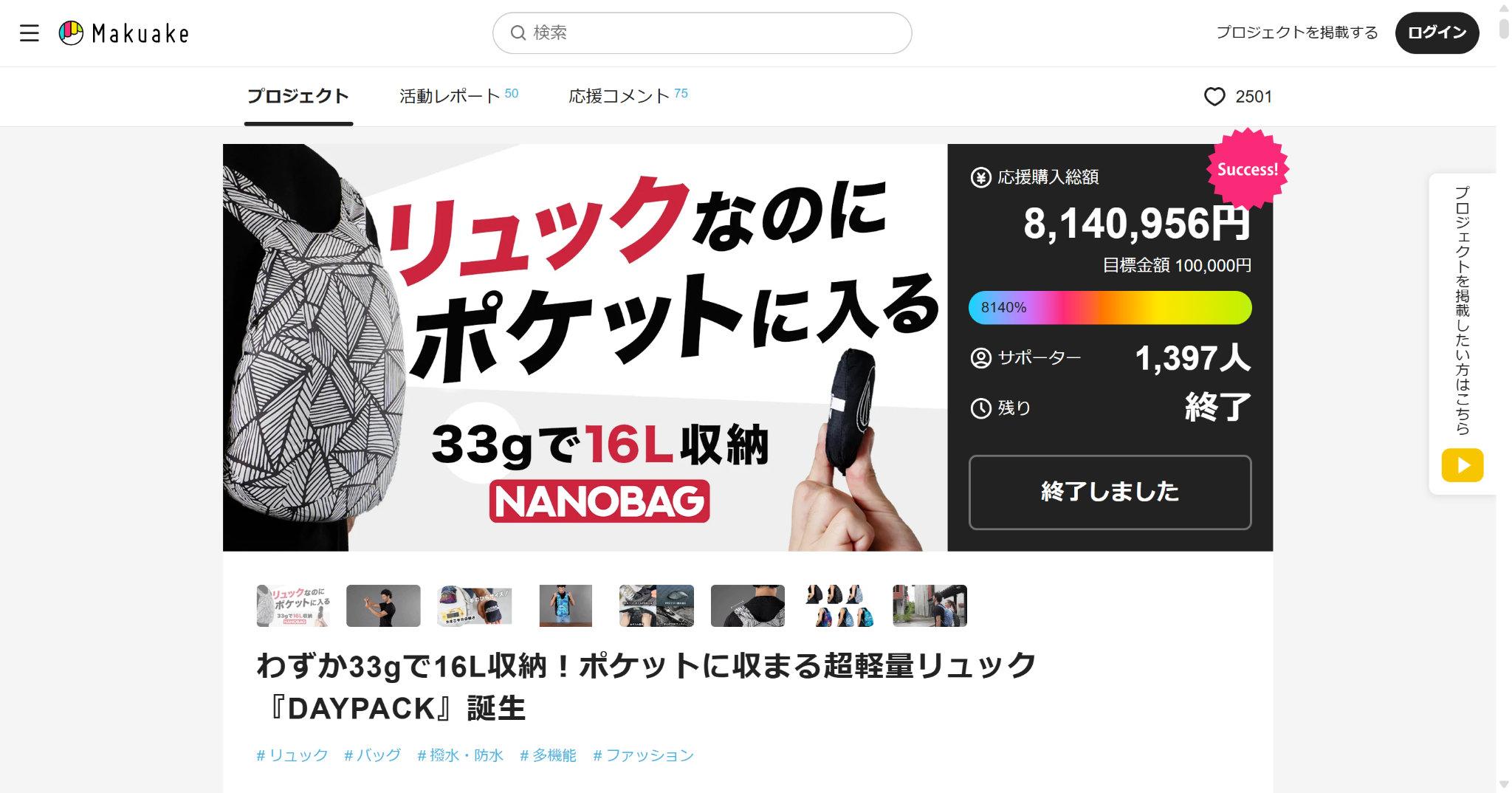Switch to the 応援コメント tab

pos(628,96)
